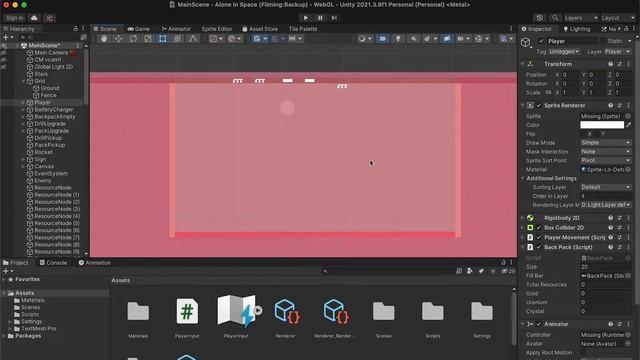640x360 pixels.
Task: Toggle Sprite Renderer enabled checkbox
Action: coord(539,106)
